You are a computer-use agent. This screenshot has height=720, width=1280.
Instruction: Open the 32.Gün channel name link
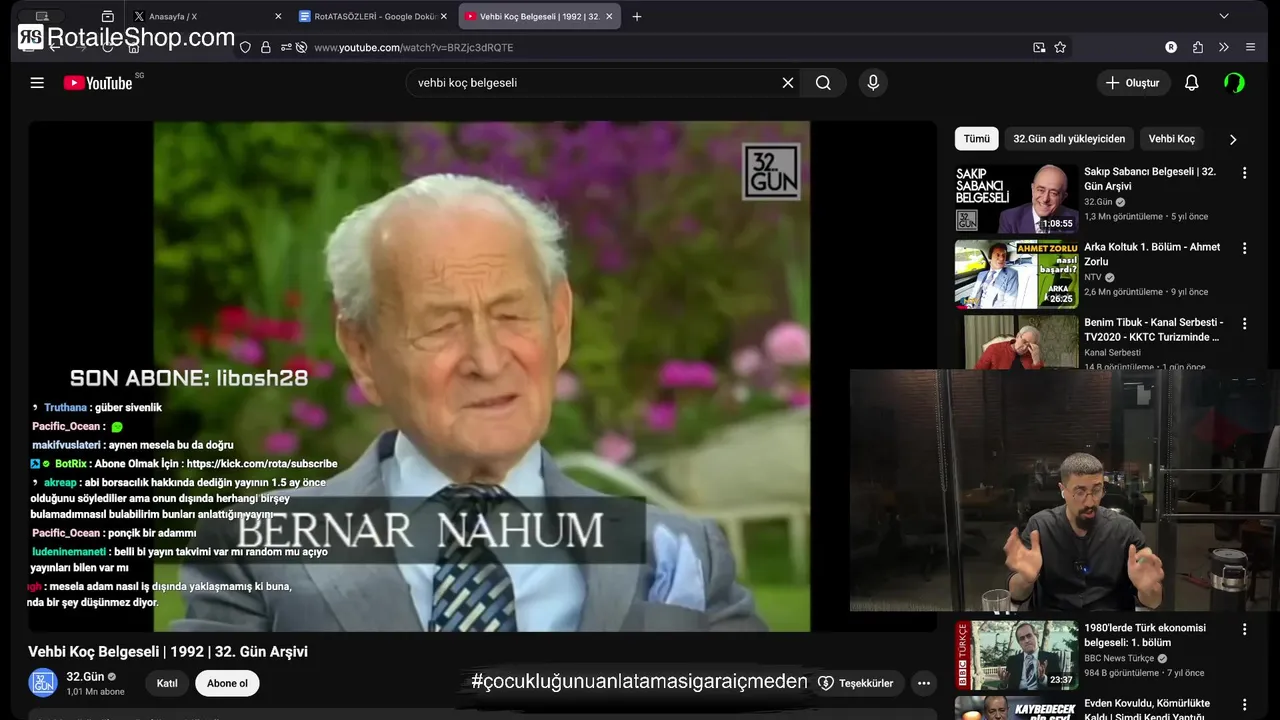click(x=85, y=677)
